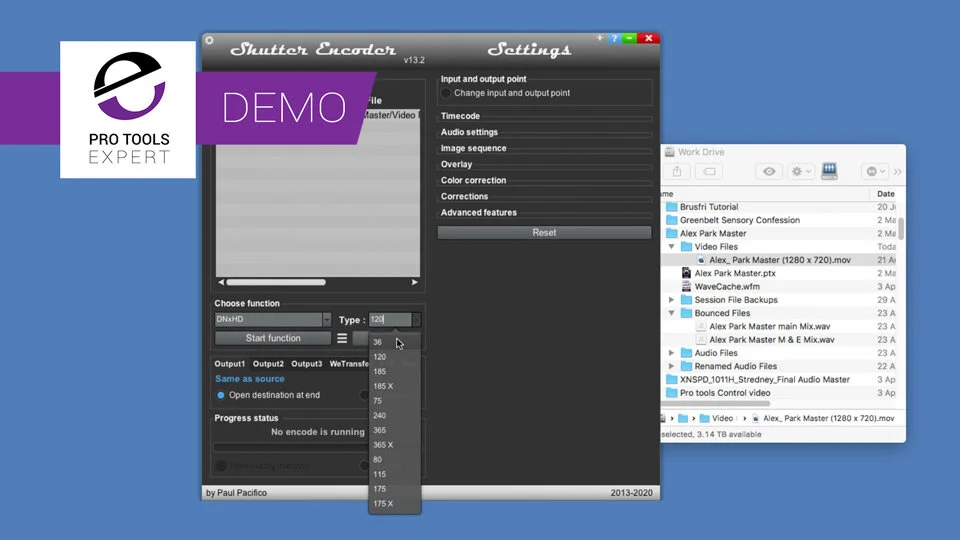Open Shutter Encoder settings gear icon
The image size is (960, 540).
pos(209,40)
